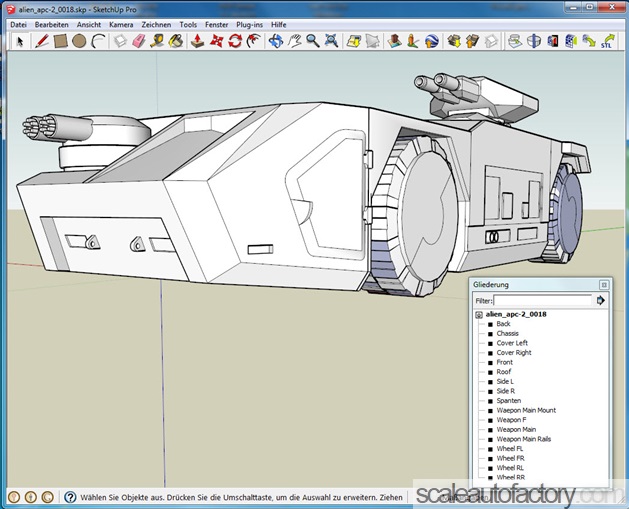Select Weapon Main in the outliner
Image resolution: width=629 pixels, height=509 pixels.
(x=516, y=430)
